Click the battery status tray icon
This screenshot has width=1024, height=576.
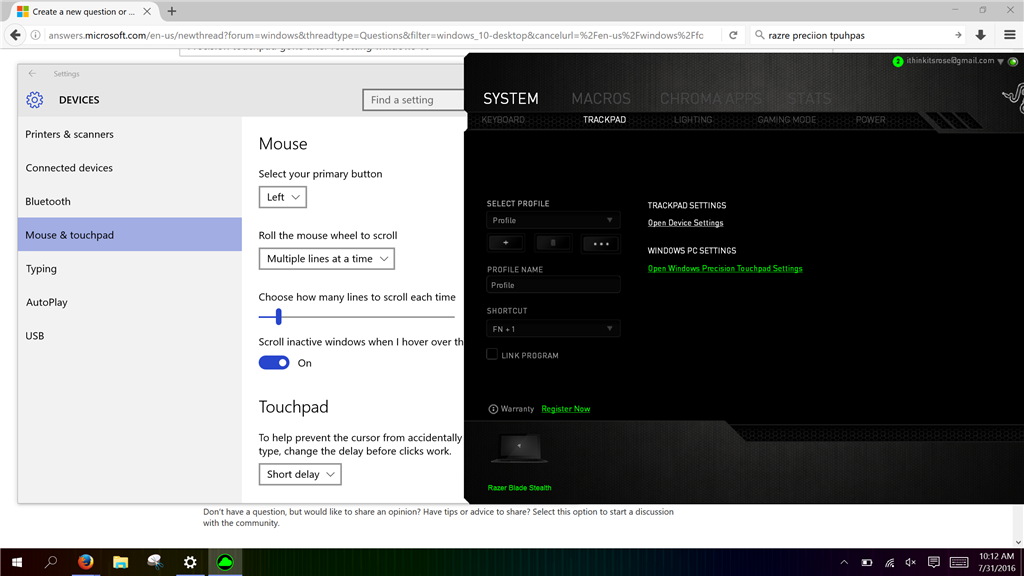(x=867, y=562)
